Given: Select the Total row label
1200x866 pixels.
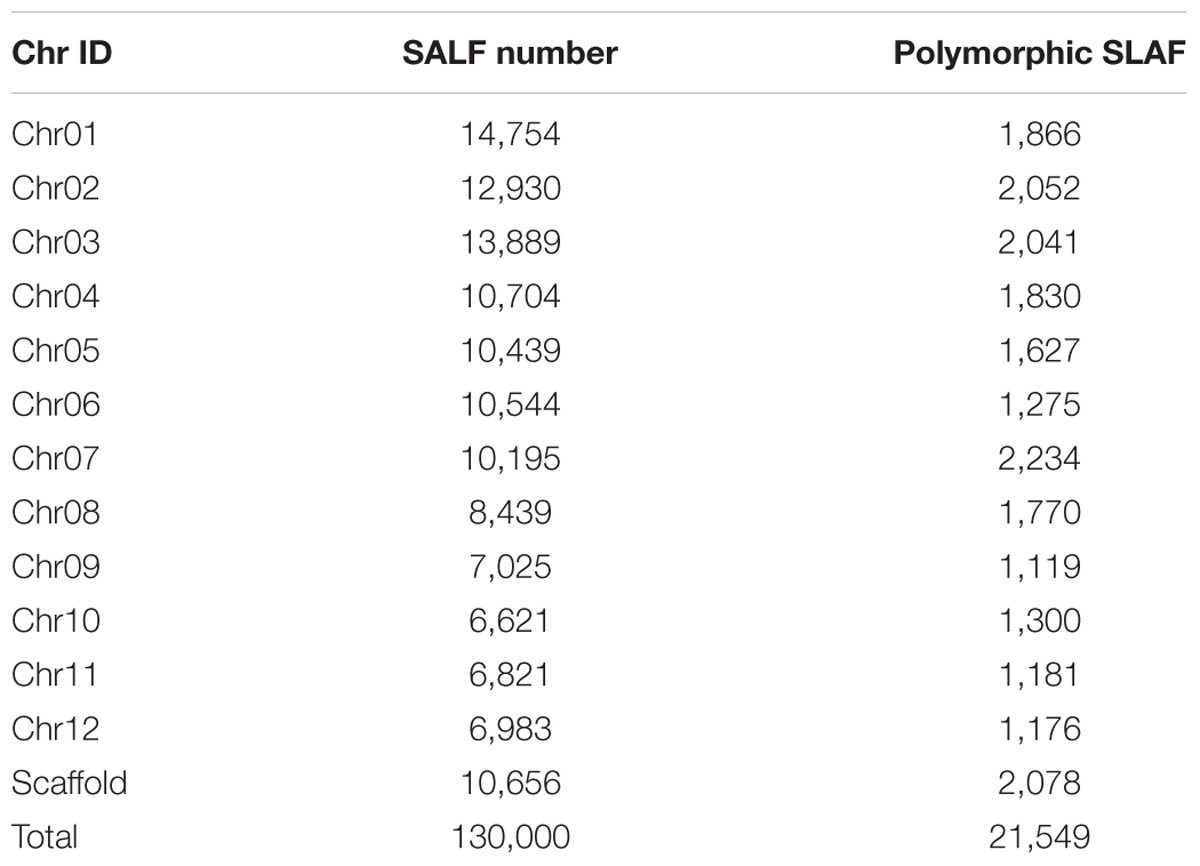Looking at the screenshot, I should click(45, 836).
